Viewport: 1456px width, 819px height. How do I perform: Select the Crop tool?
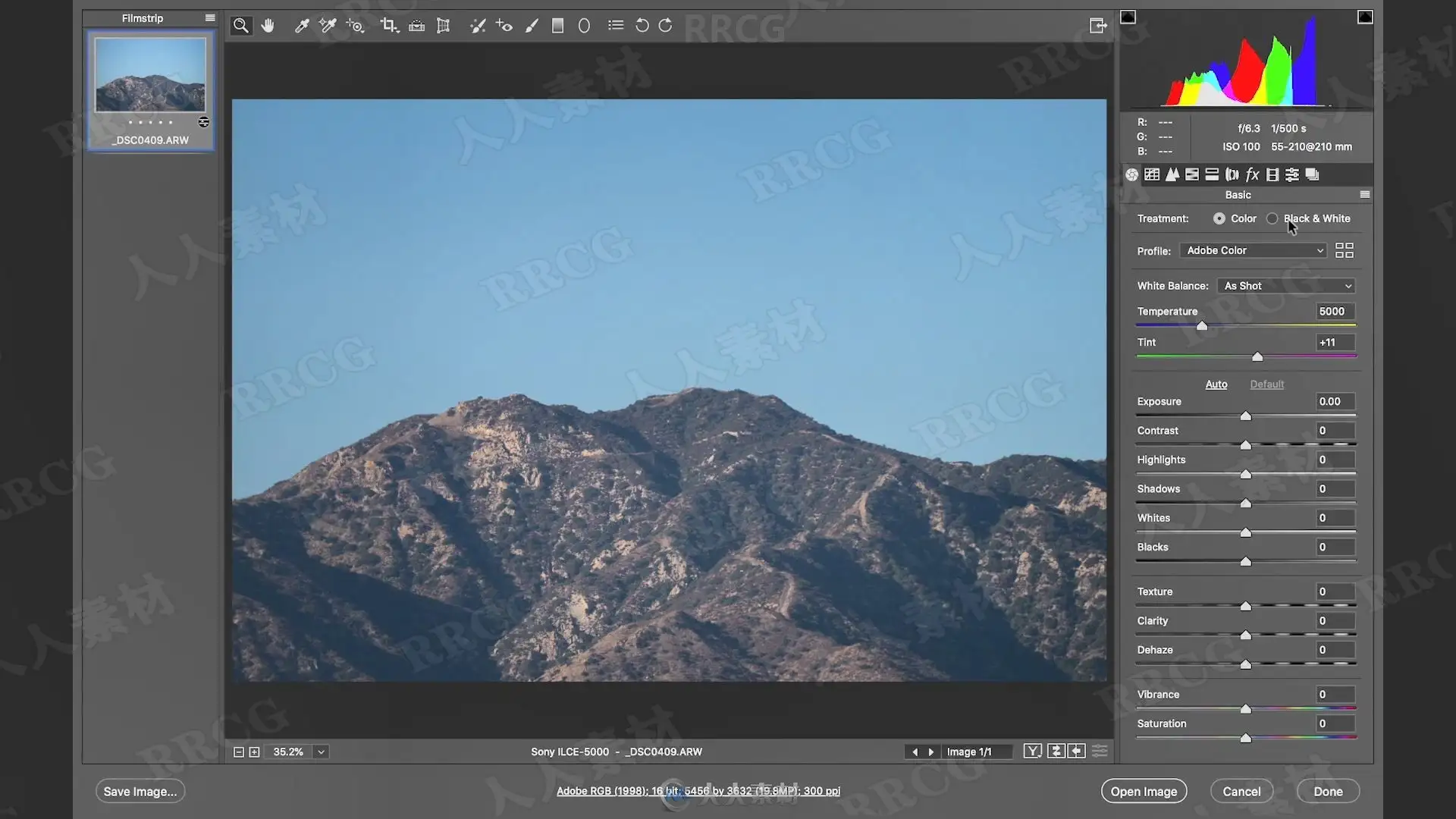[389, 26]
